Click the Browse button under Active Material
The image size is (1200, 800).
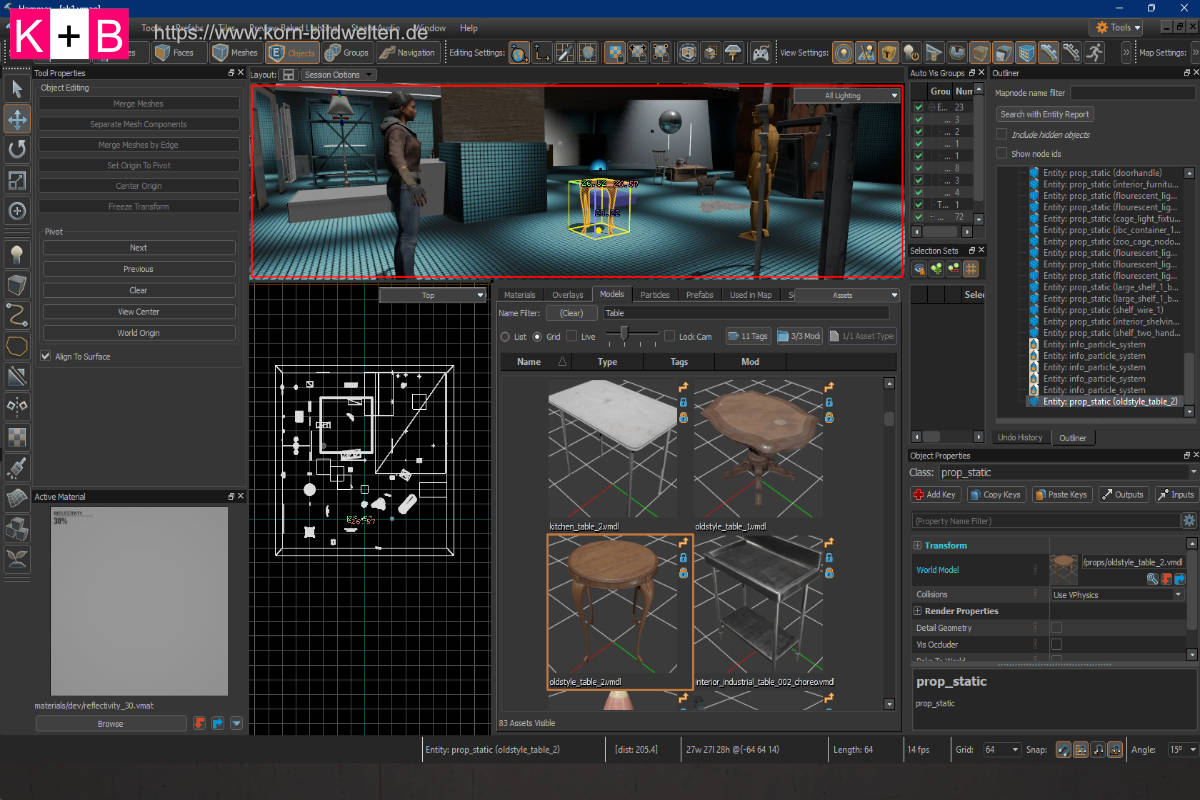click(111, 724)
